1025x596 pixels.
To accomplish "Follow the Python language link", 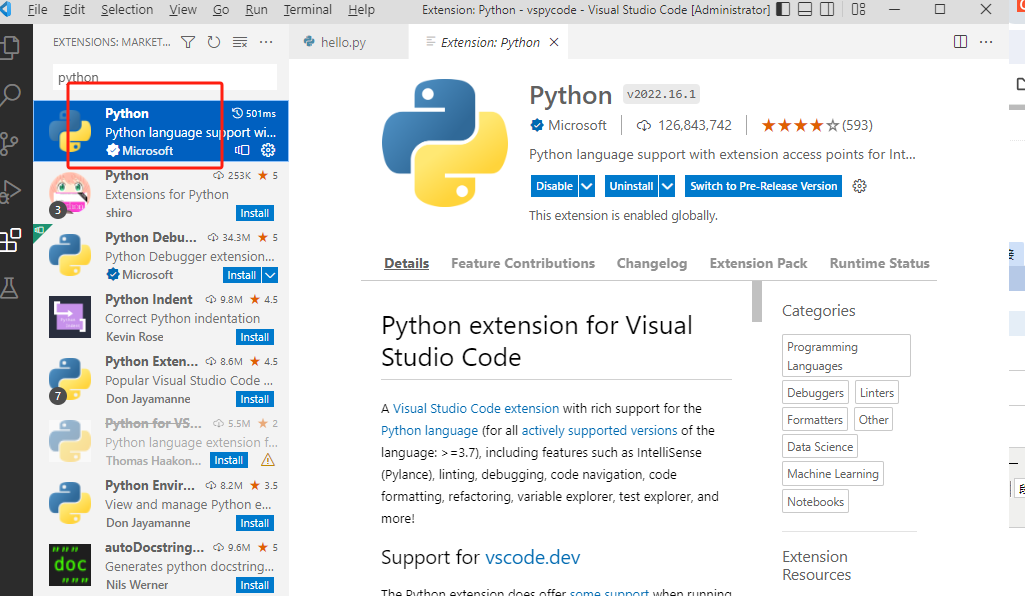I will click(x=429, y=430).
